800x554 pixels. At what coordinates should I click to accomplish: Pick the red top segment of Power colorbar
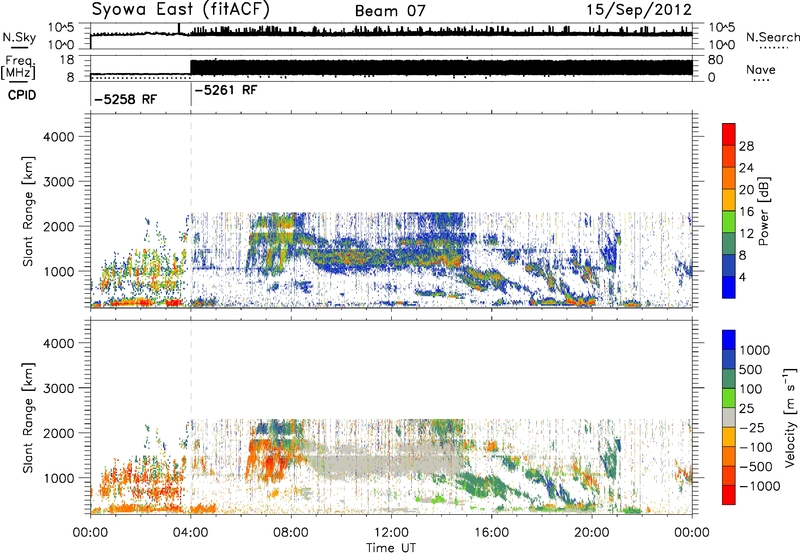click(x=729, y=135)
